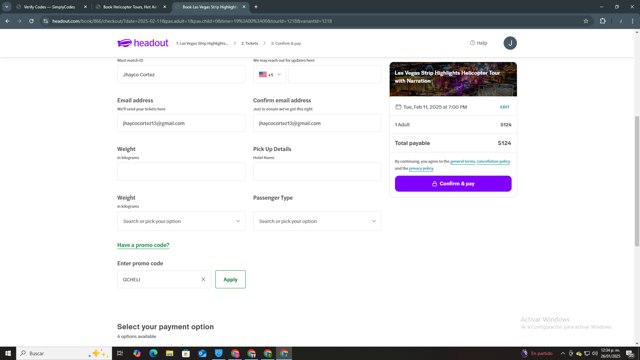
Task: Open the Passenger Type dropdown
Action: click(x=317, y=221)
